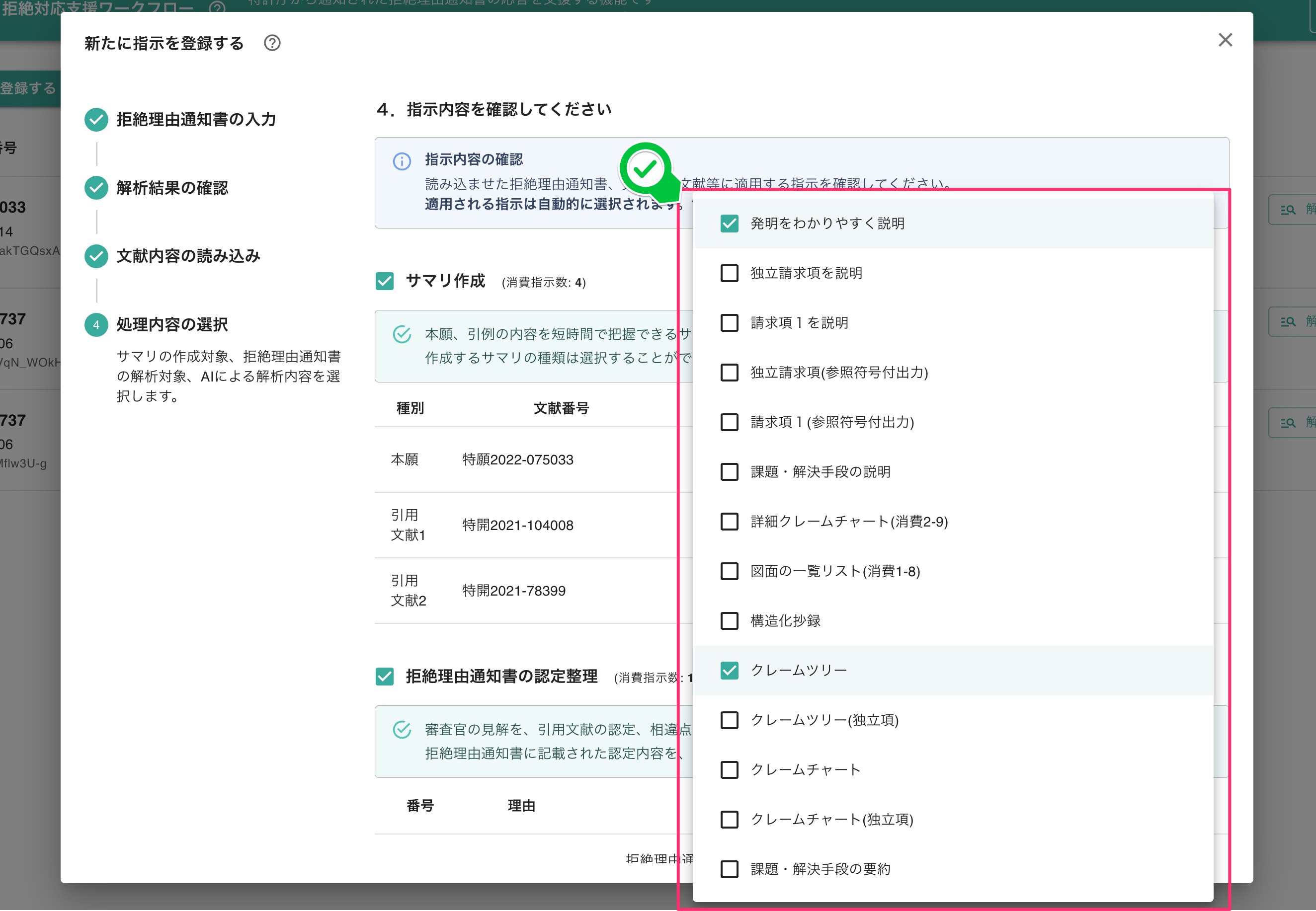This screenshot has width=1316, height=911.
Task: Click the completed step icon for 文献内容の読み込み
Action: click(x=96, y=256)
